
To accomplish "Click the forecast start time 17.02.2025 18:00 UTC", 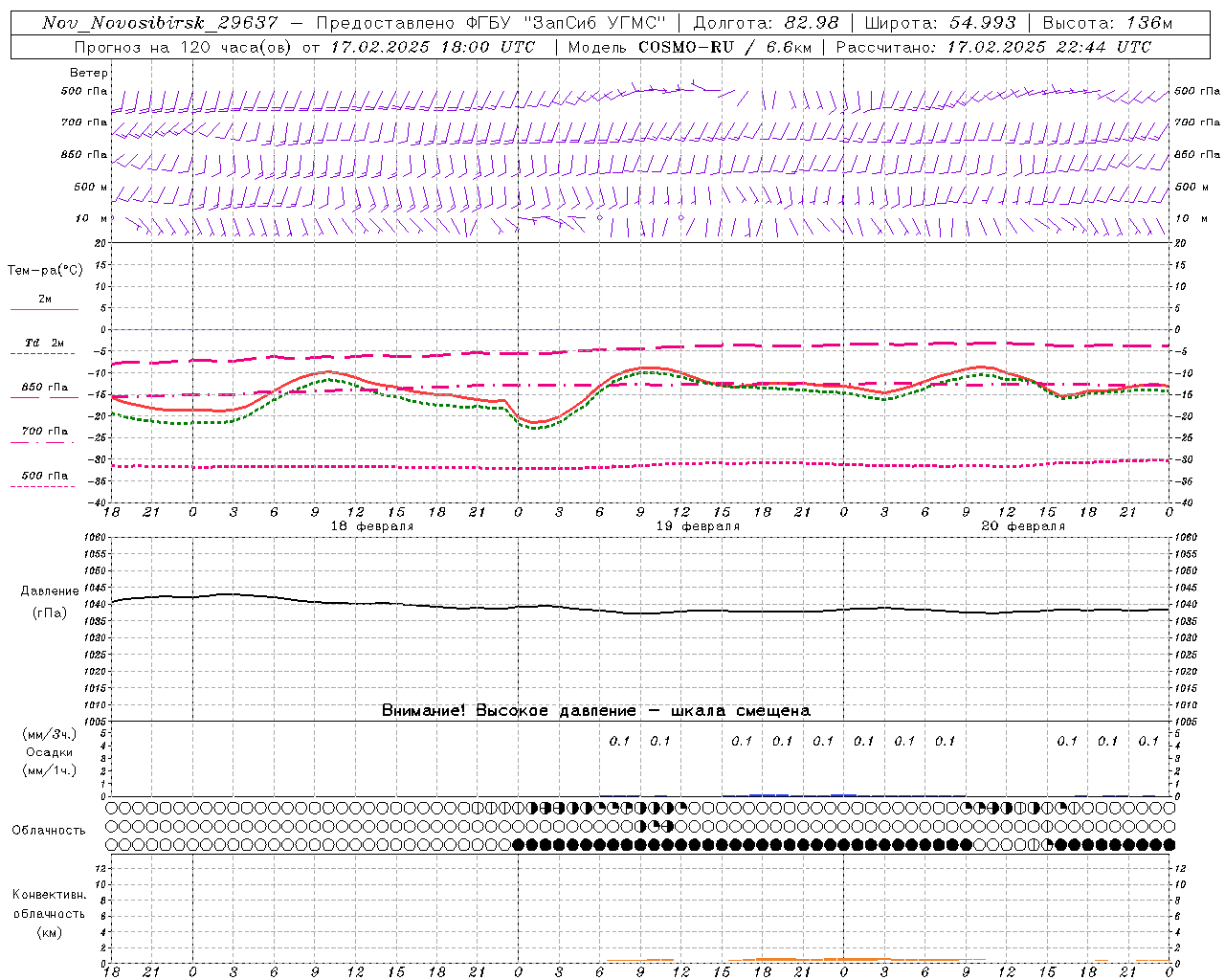I will pyautogui.click(x=433, y=47).
